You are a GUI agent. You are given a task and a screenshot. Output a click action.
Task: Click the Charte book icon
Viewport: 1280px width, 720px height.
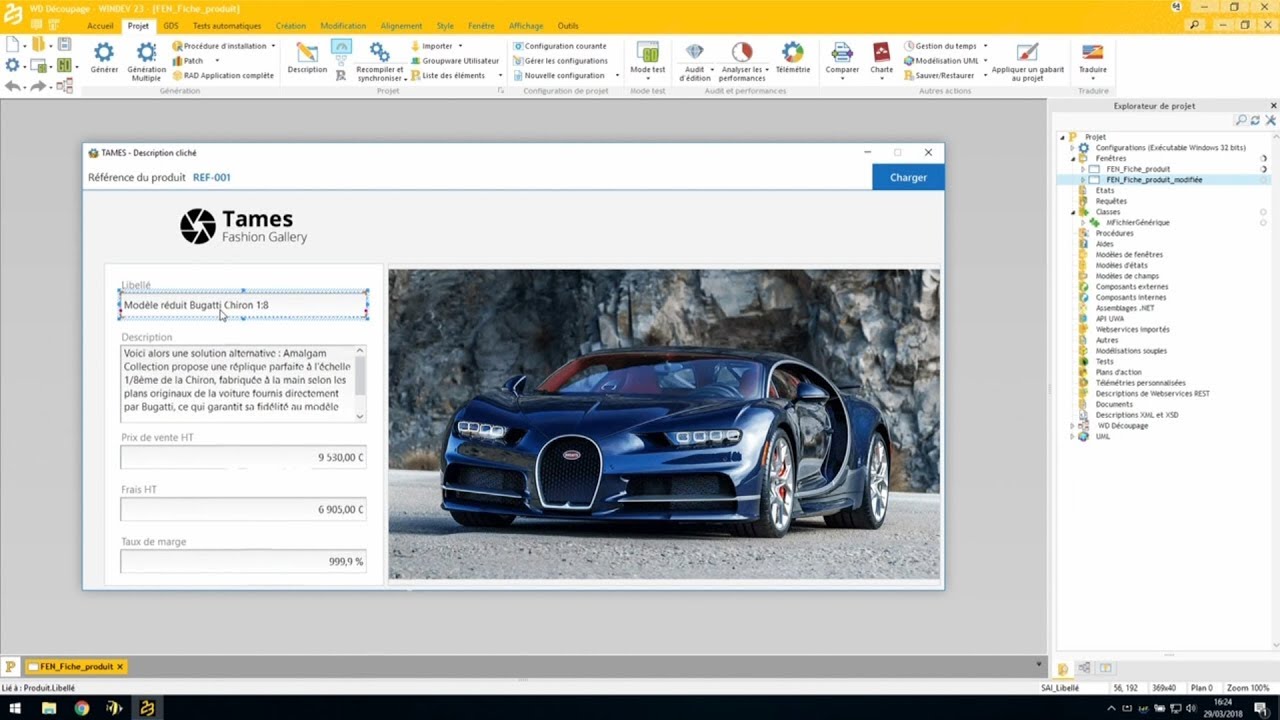[x=881, y=52]
